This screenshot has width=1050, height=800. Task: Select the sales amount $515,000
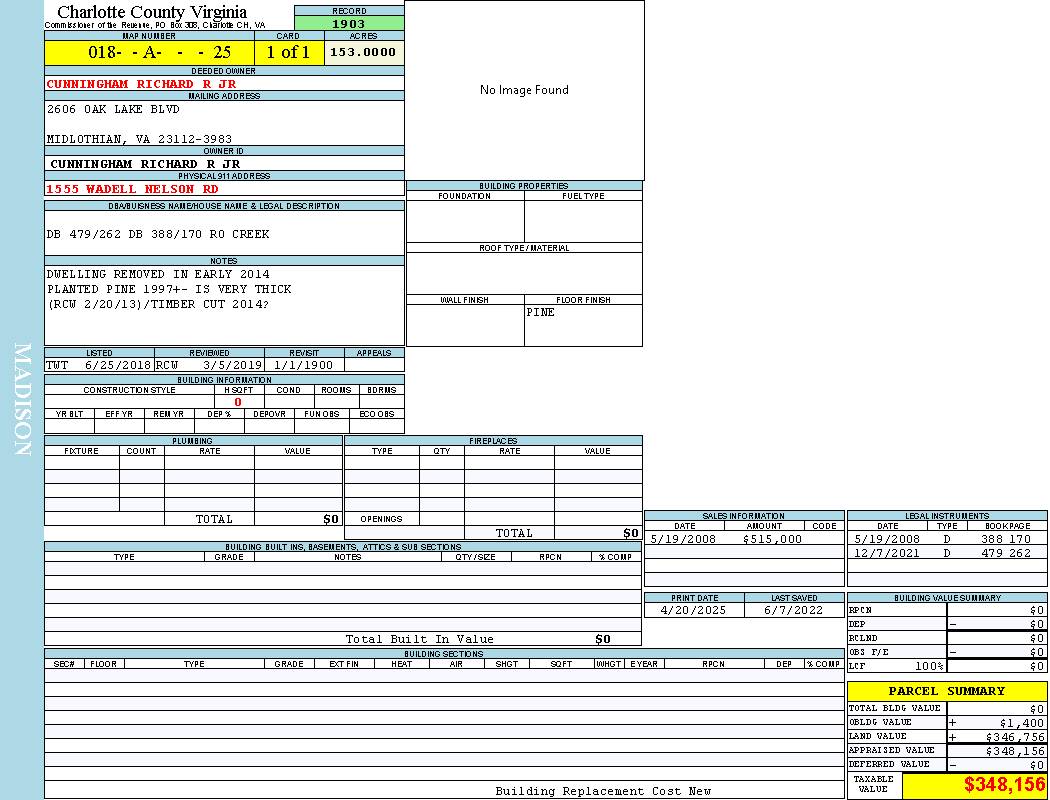point(771,539)
